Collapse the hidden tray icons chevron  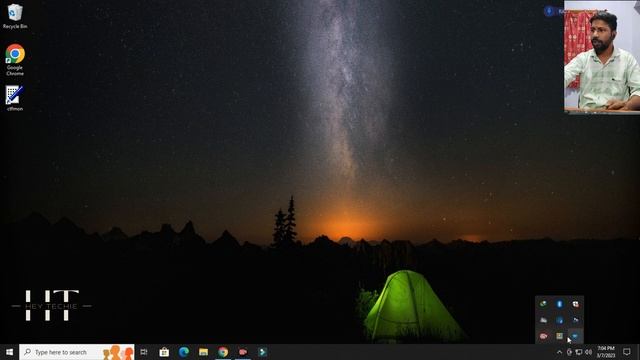point(560,352)
